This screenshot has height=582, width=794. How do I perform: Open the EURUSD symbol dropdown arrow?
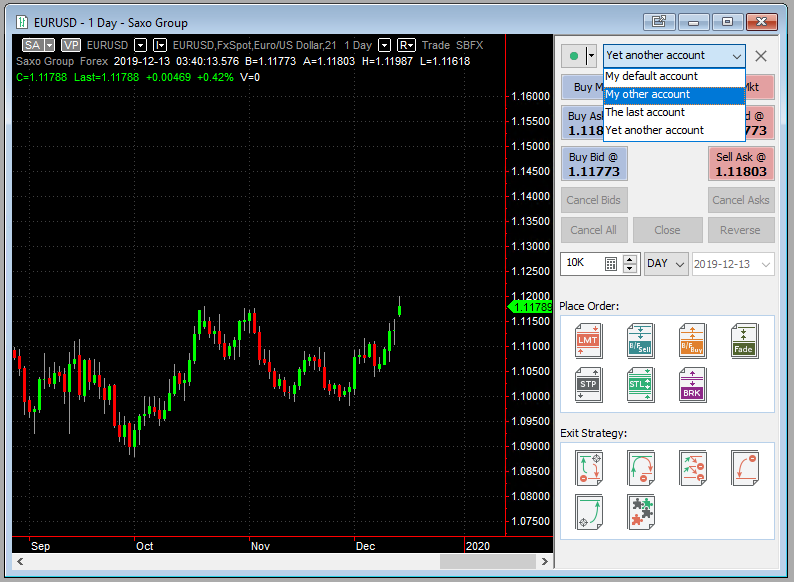[x=141, y=45]
